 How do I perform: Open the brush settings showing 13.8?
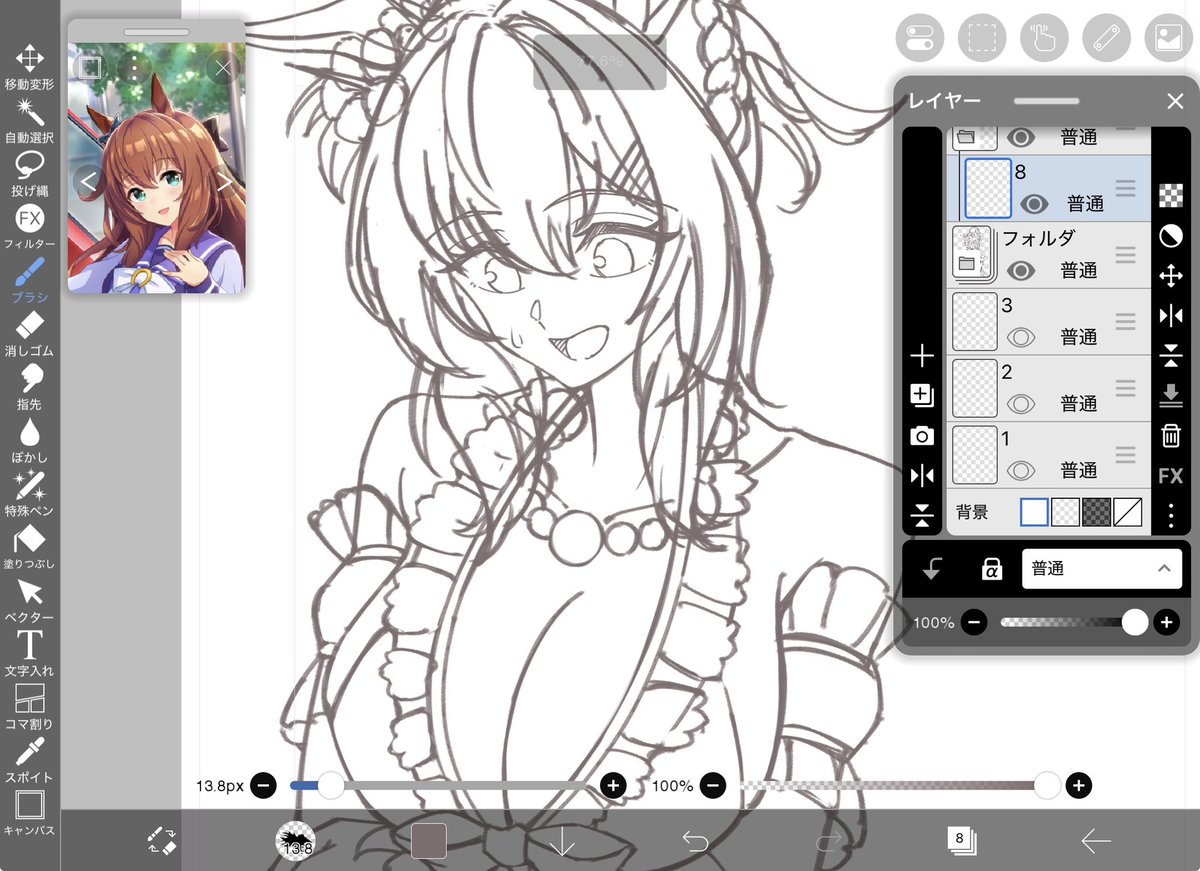tap(295, 842)
